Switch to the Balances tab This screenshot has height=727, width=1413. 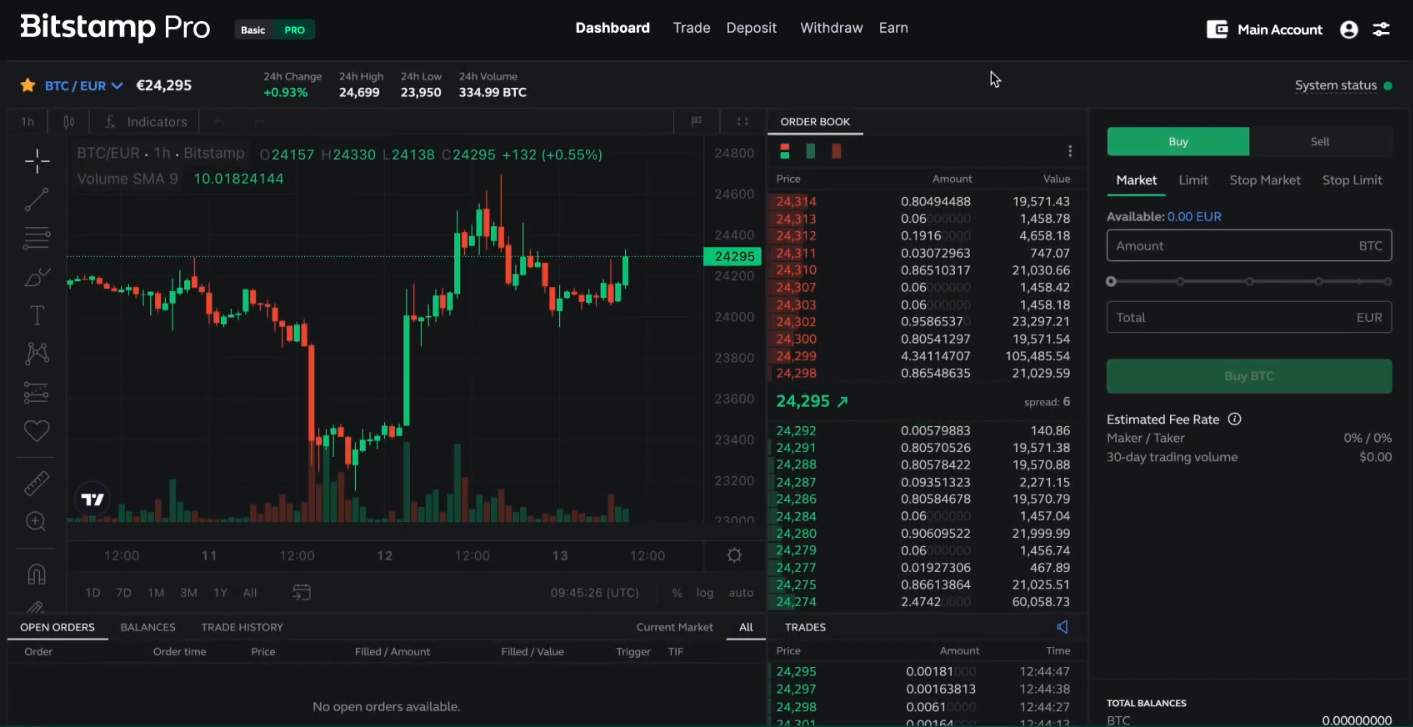point(148,627)
